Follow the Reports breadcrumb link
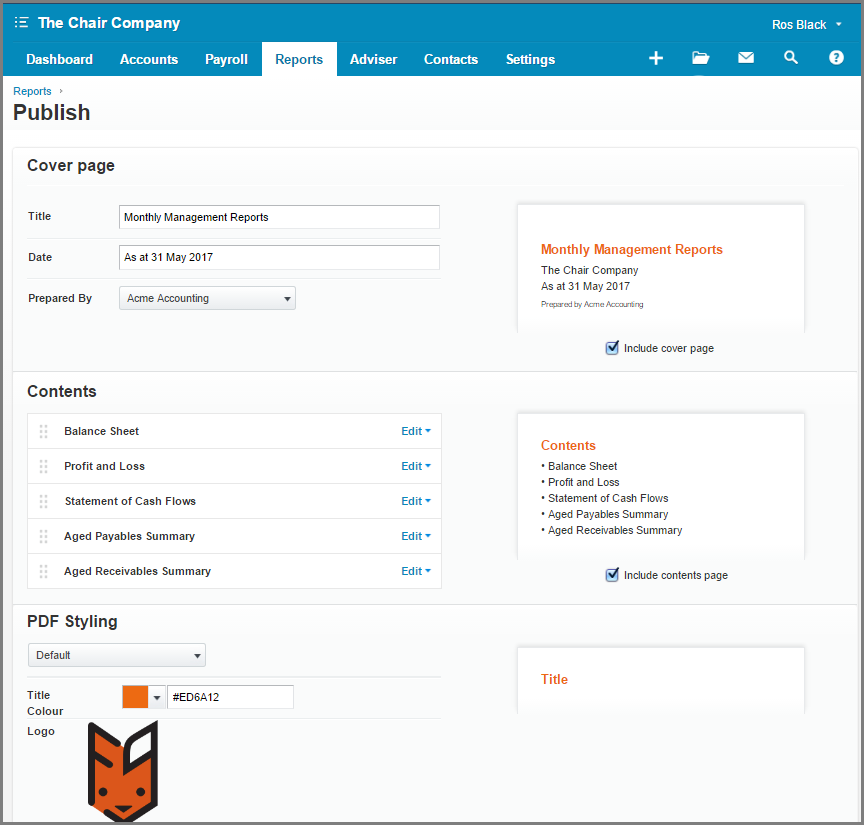Viewport: 864px width, 825px height. click(x=32, y=91)
